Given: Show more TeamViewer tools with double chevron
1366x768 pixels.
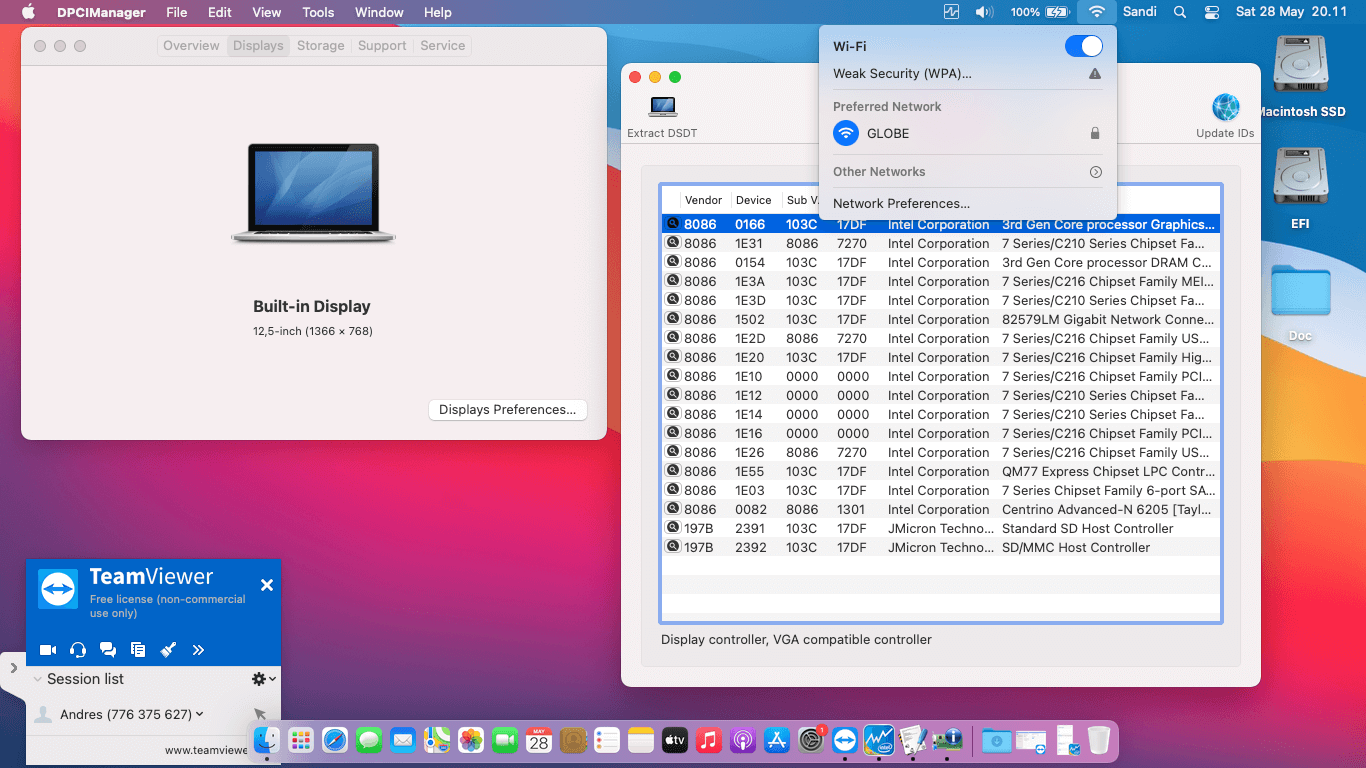Looking at the screenshot, I should pos(198,650).
